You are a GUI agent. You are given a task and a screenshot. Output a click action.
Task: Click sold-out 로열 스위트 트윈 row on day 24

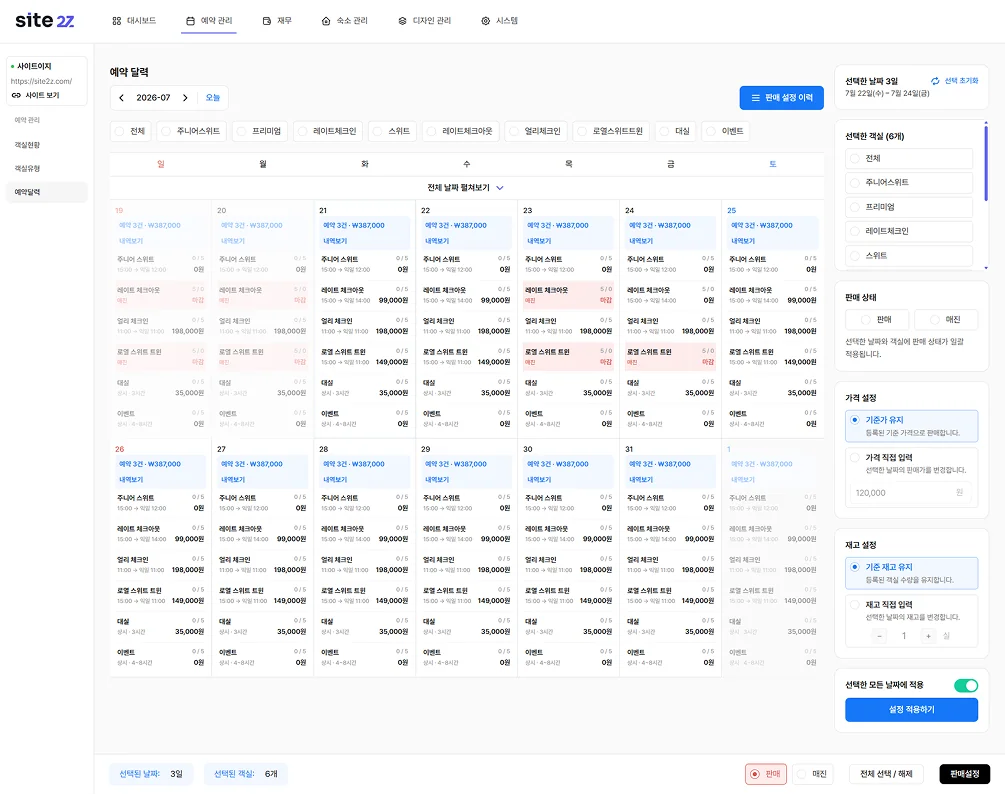[670, 356]
